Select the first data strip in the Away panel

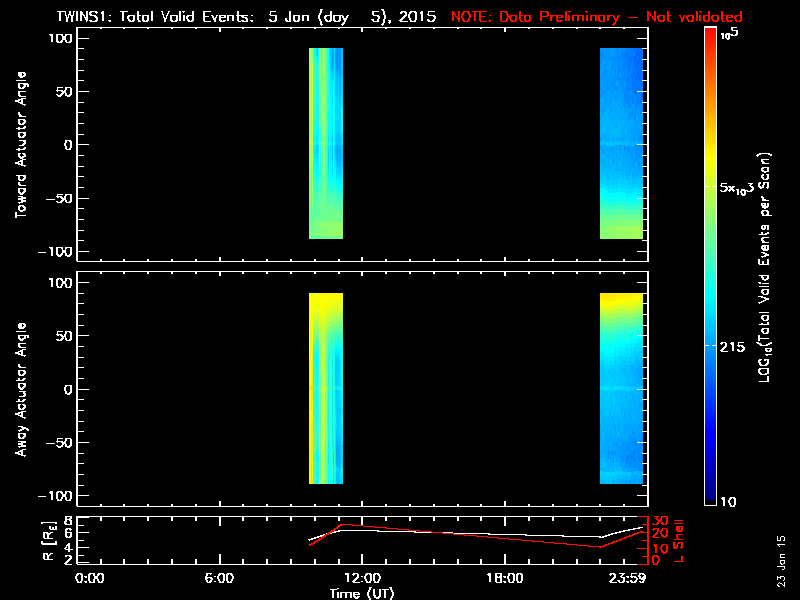[x=326, y=388]
